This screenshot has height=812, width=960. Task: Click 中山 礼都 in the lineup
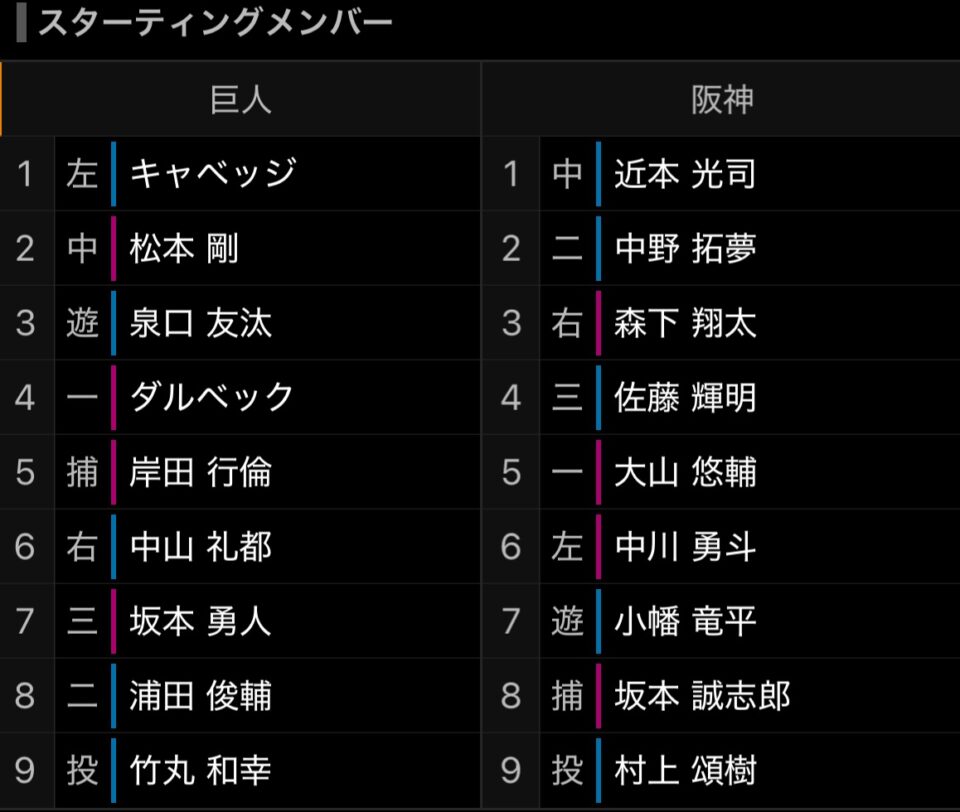click(201, 546)
